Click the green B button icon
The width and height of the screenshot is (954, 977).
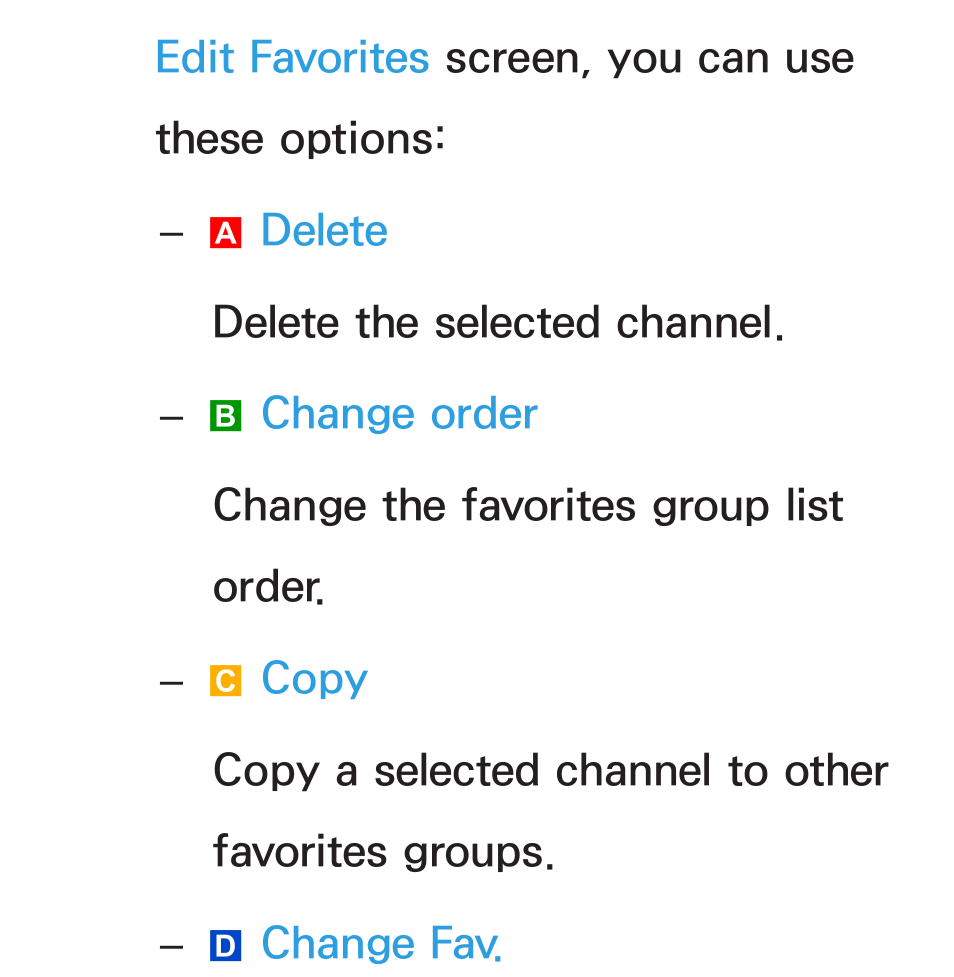tap(226, 416)
